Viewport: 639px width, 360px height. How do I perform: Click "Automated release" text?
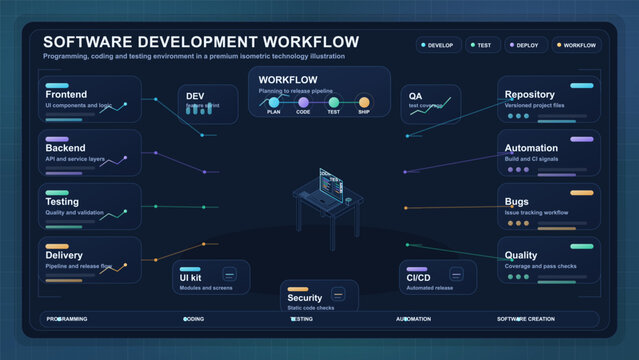coord(430,288)
